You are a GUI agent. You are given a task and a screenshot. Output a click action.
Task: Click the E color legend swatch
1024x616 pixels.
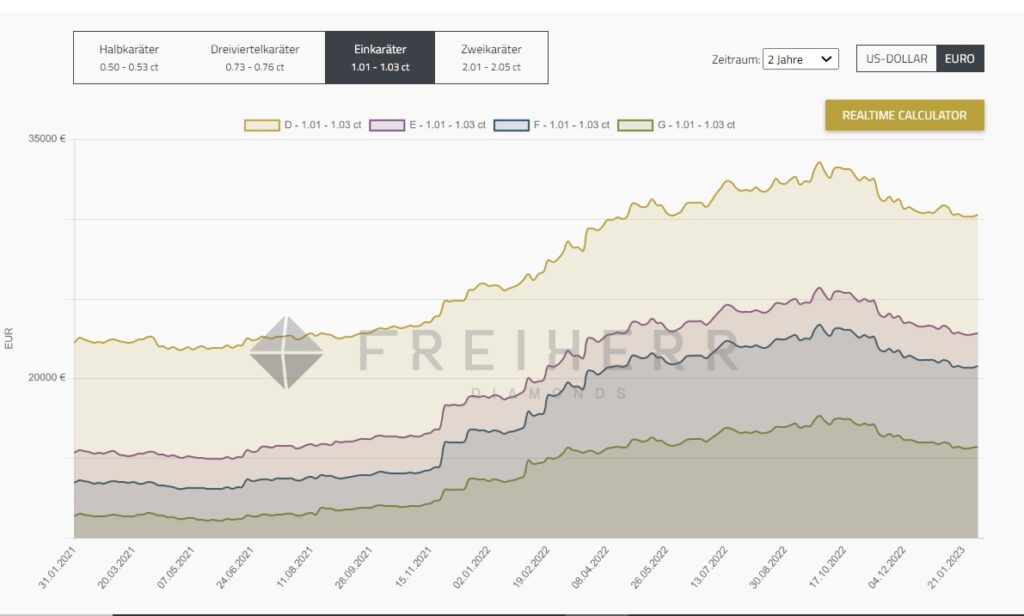(x=387, y=125)
